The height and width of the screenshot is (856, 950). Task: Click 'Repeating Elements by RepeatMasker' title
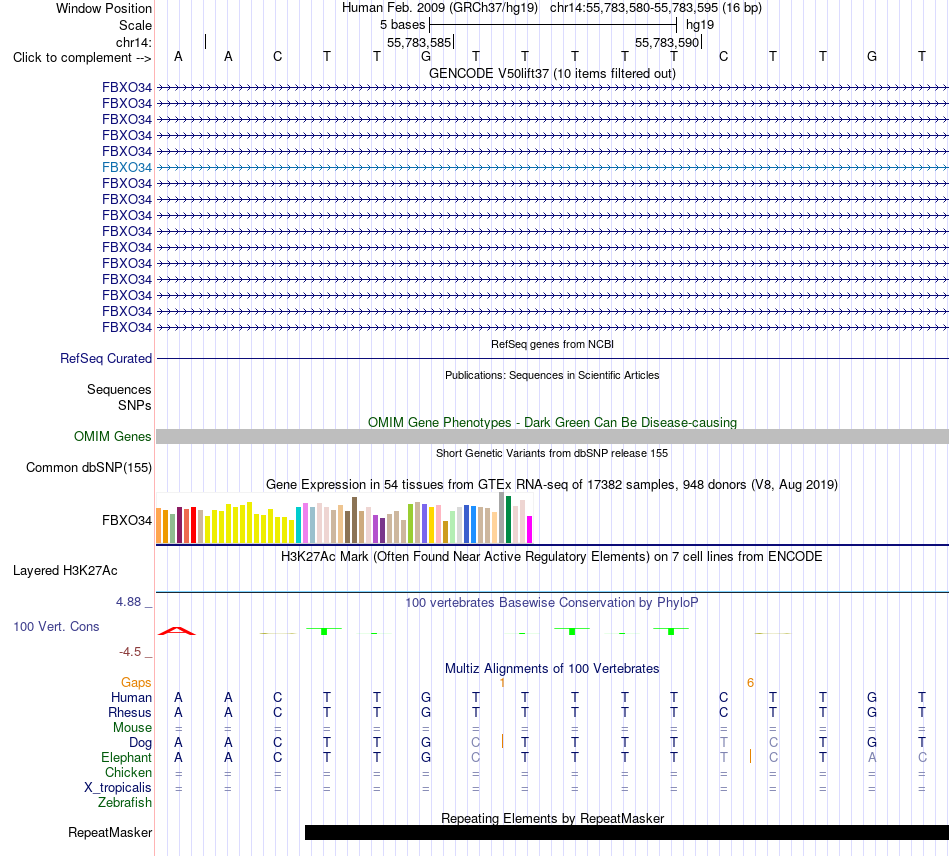pyautogui.click(x=552, y=818)
